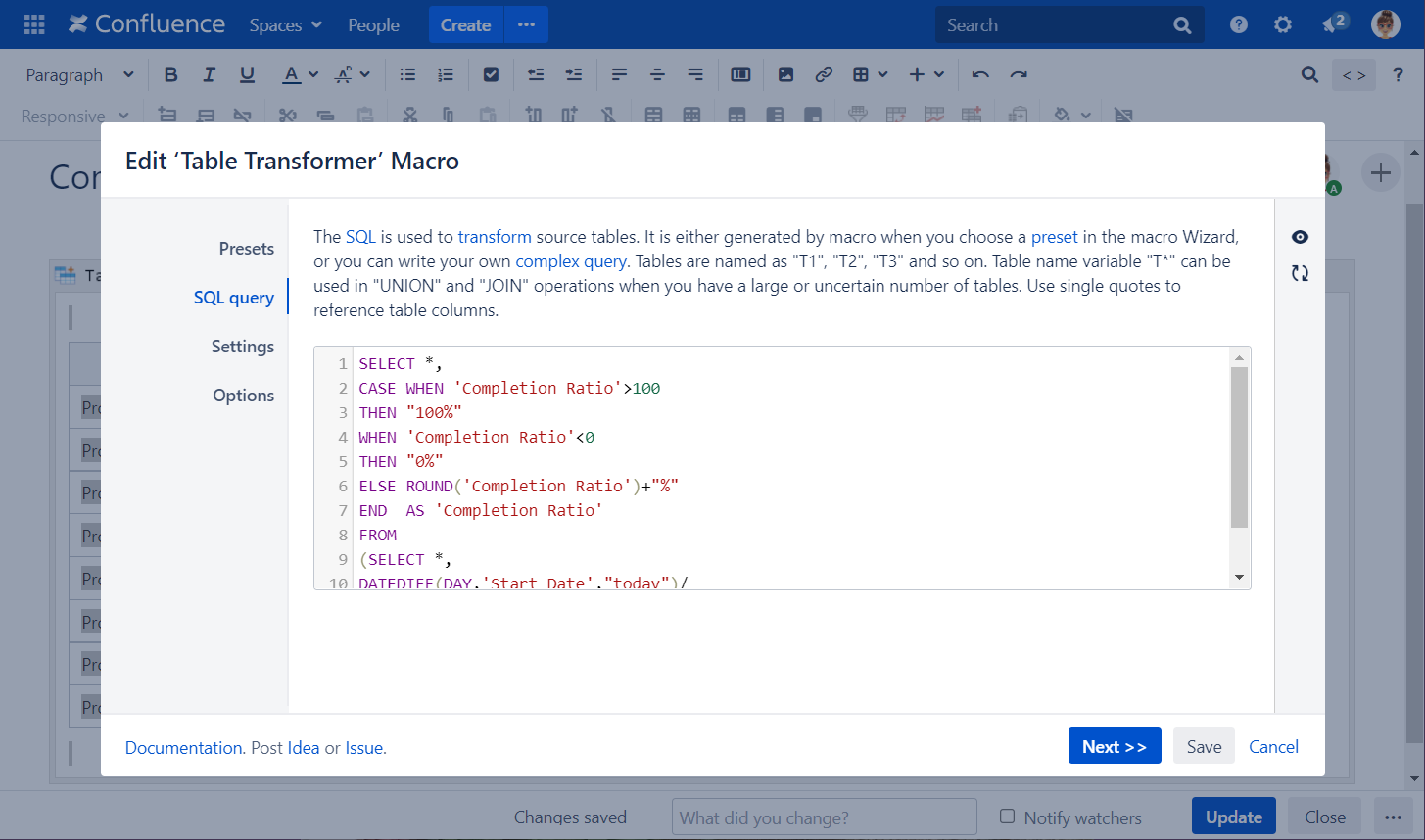This screenshot has width=1425, height=840.
Task: Follow the 'complex query' link
Action: pyautogui.click(x=571, y=261)
